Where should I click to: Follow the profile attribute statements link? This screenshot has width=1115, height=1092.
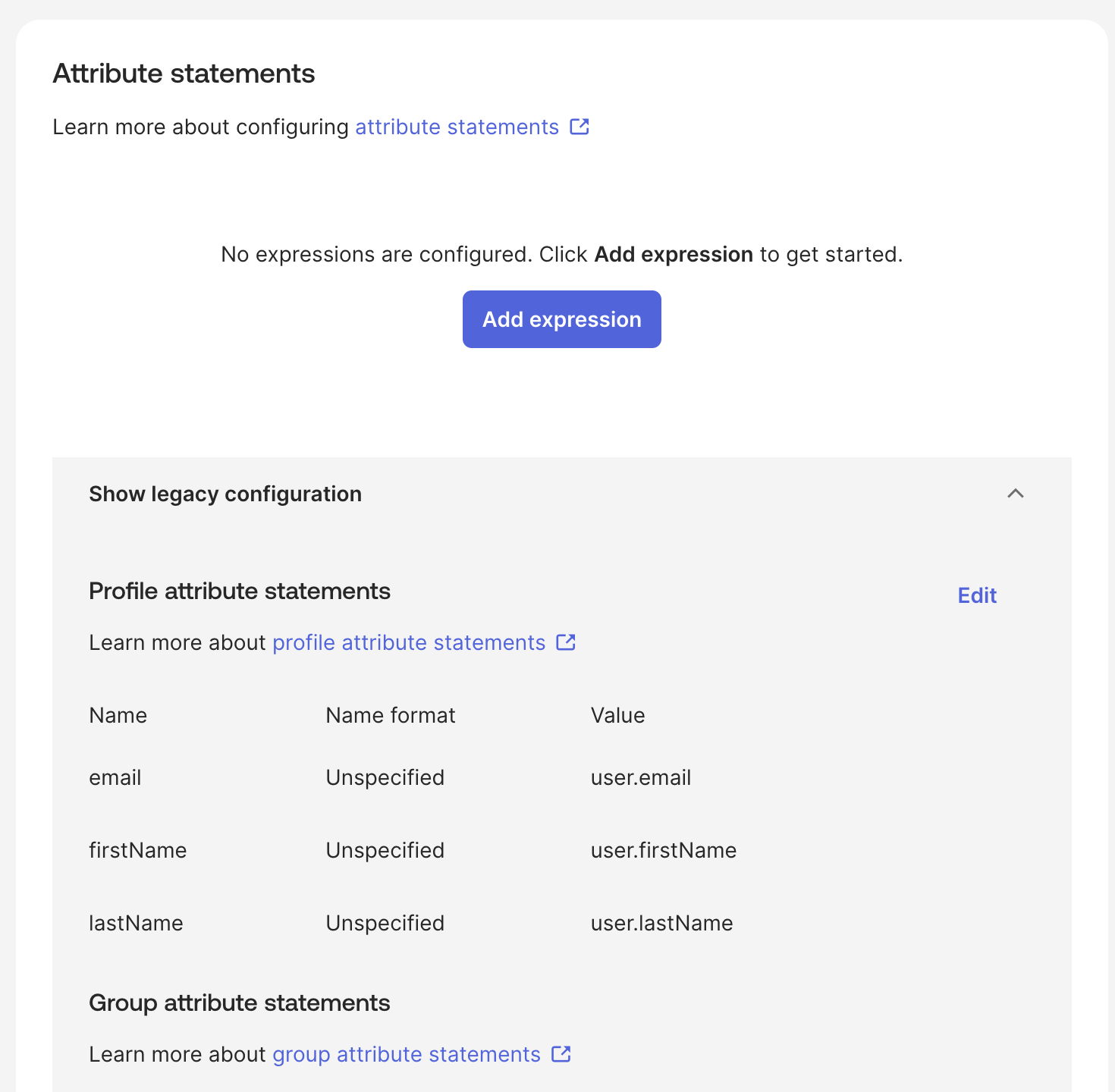409,643
